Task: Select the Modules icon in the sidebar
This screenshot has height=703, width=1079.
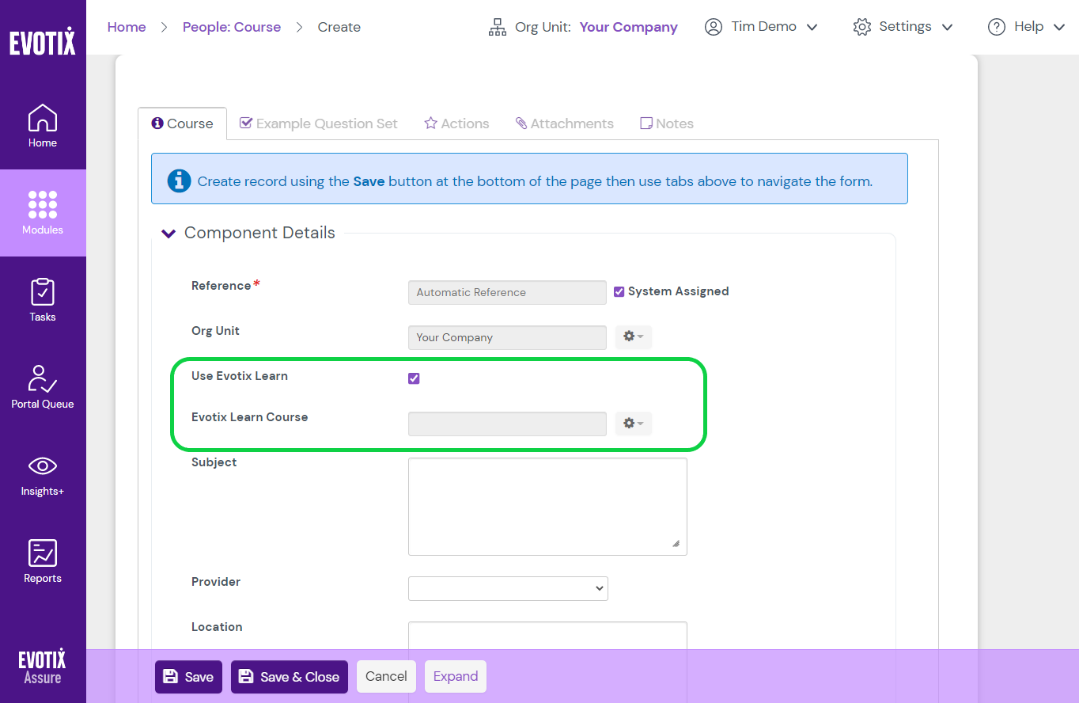Action: 42,212
